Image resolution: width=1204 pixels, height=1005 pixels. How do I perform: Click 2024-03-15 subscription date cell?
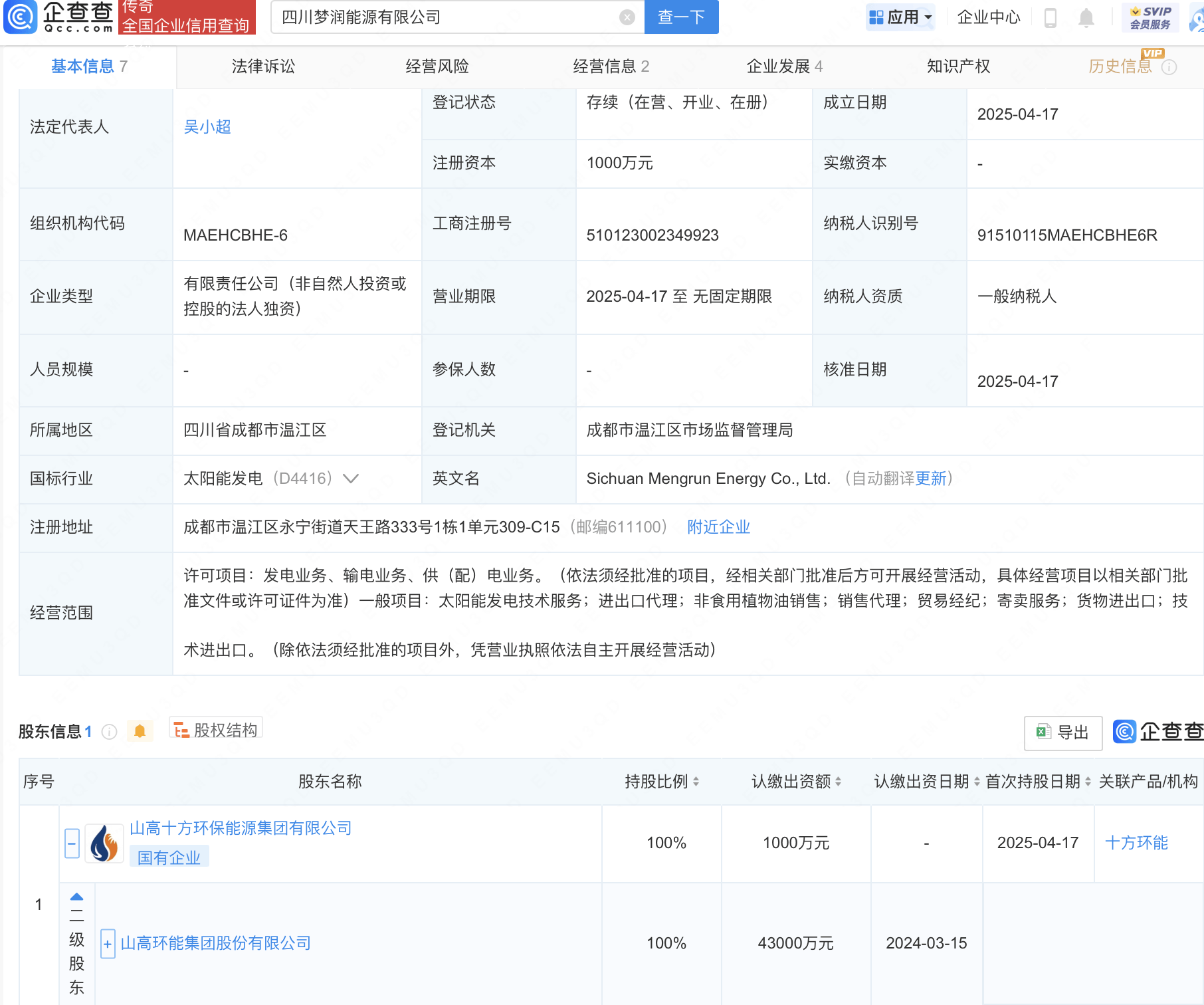point(926,943)
